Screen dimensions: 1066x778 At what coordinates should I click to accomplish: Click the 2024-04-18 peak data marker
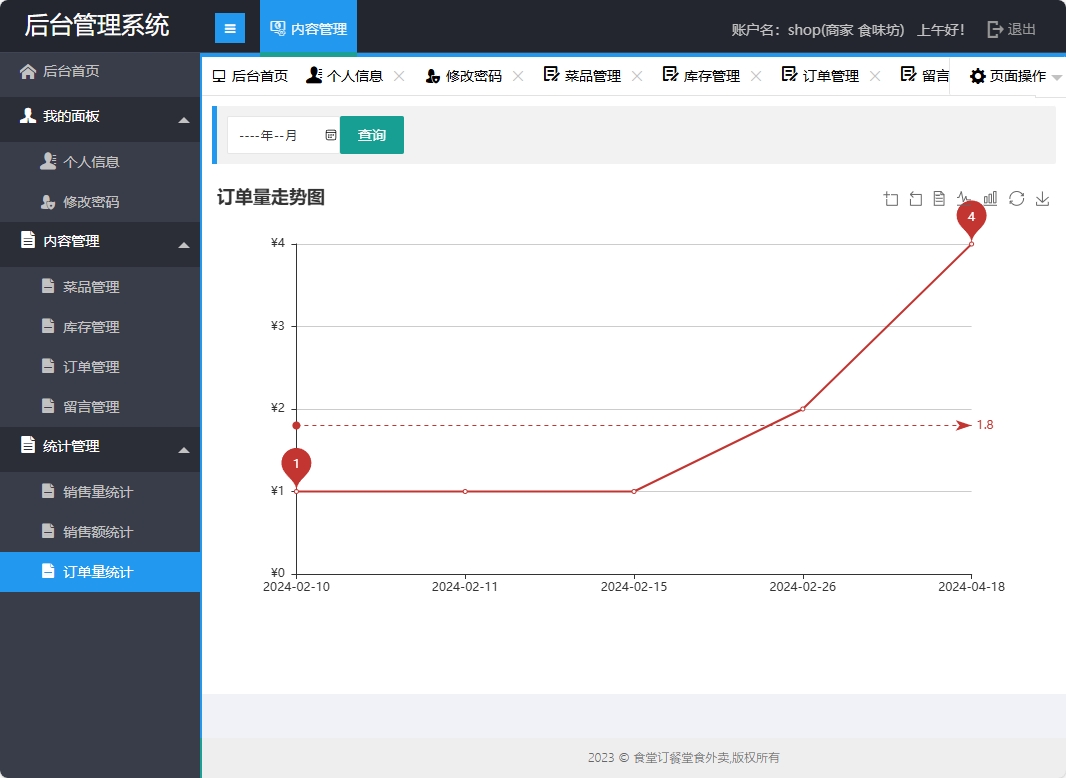click(971, 218)
